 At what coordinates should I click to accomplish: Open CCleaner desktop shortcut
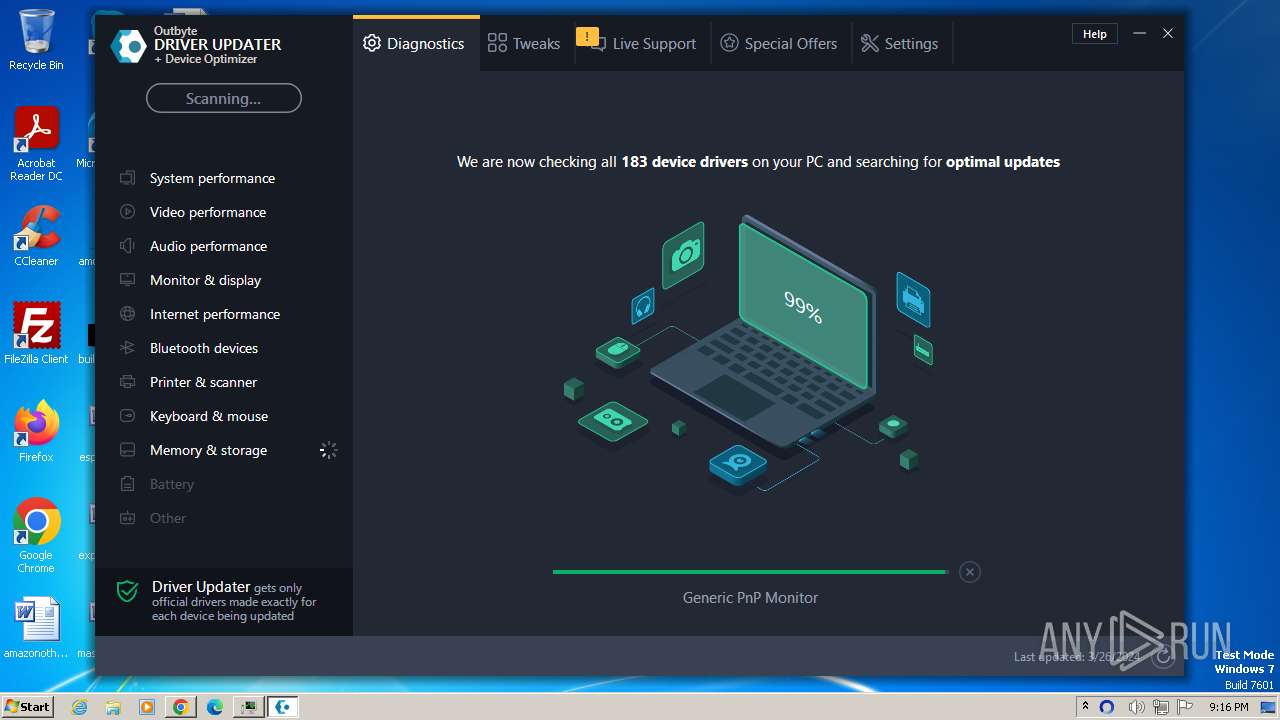[36, 236]
